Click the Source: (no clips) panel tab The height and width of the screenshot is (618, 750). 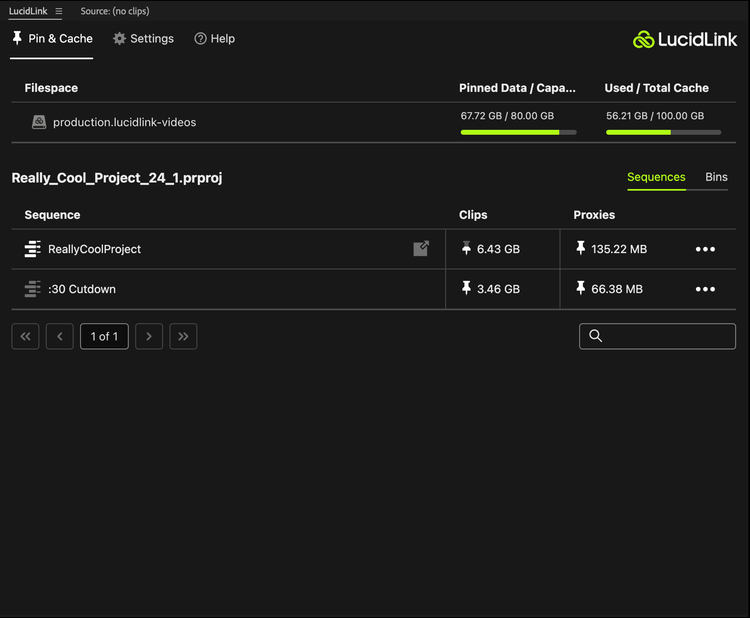coord(115,11)
